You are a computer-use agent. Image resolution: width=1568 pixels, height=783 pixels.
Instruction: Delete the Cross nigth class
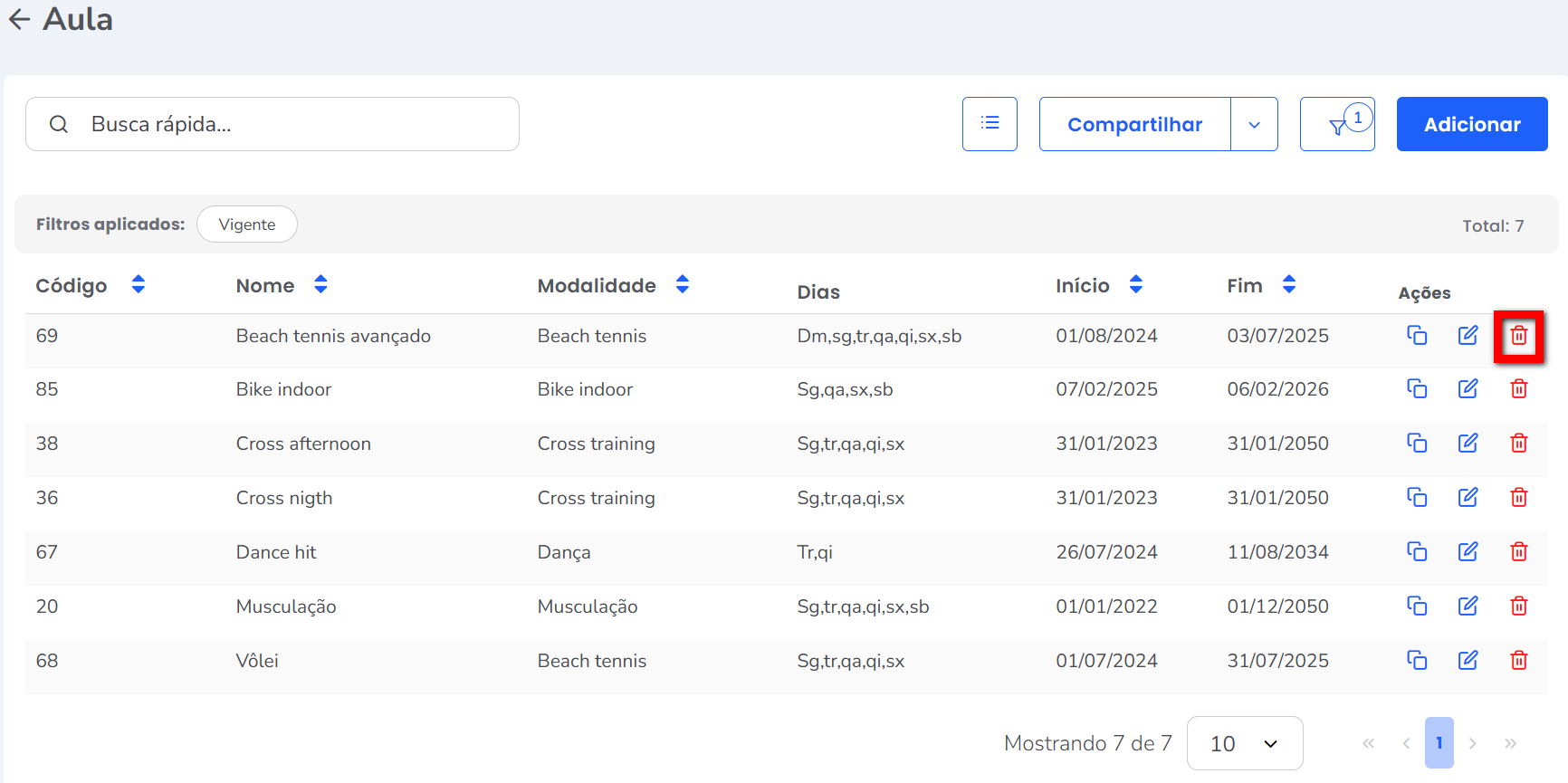point(1519,497)
